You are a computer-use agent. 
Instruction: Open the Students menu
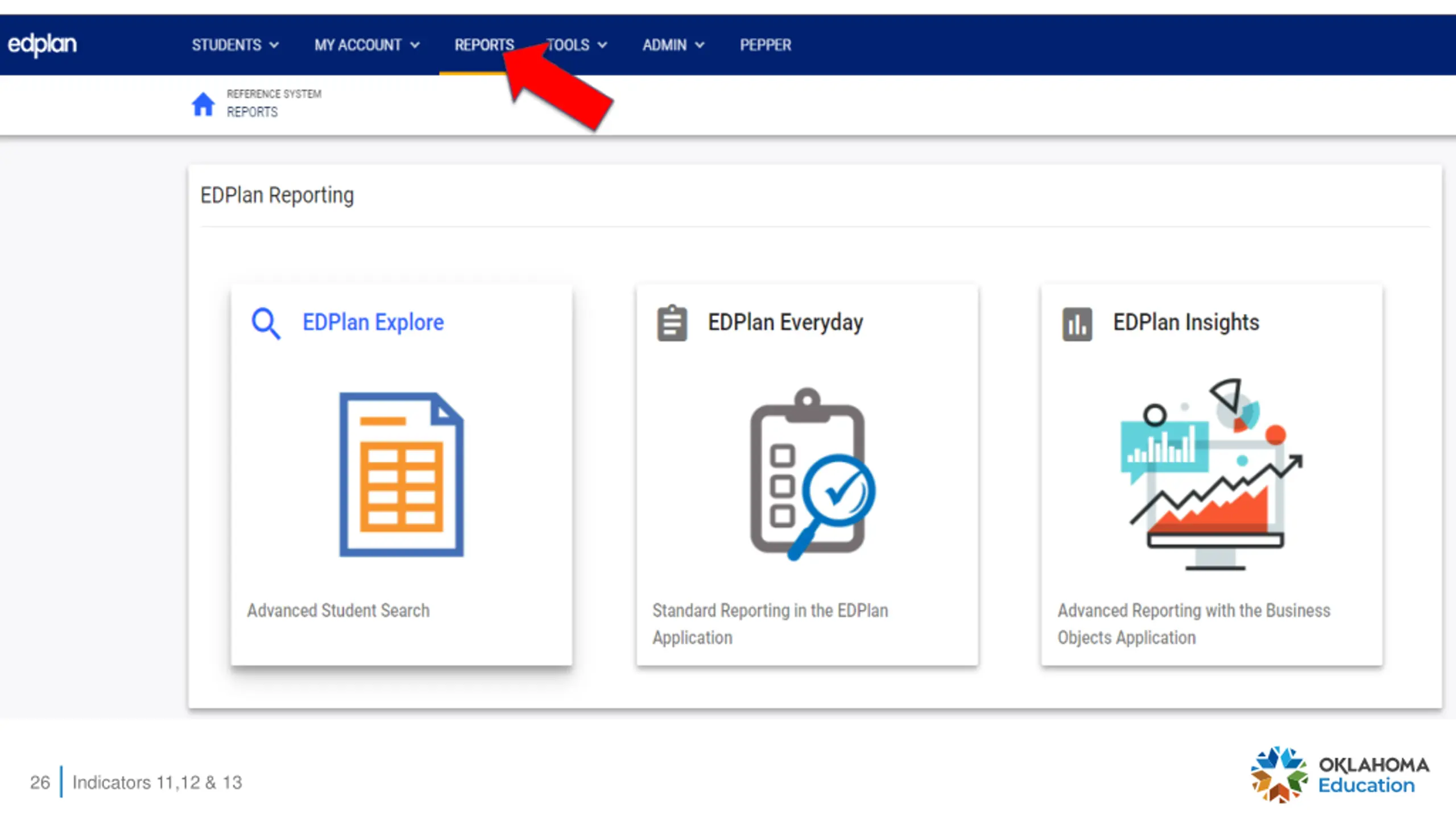[235, 45]
